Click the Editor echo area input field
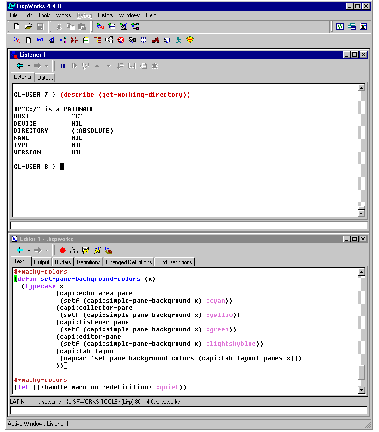The image size is (379, 432). click(x=189, y=410)
